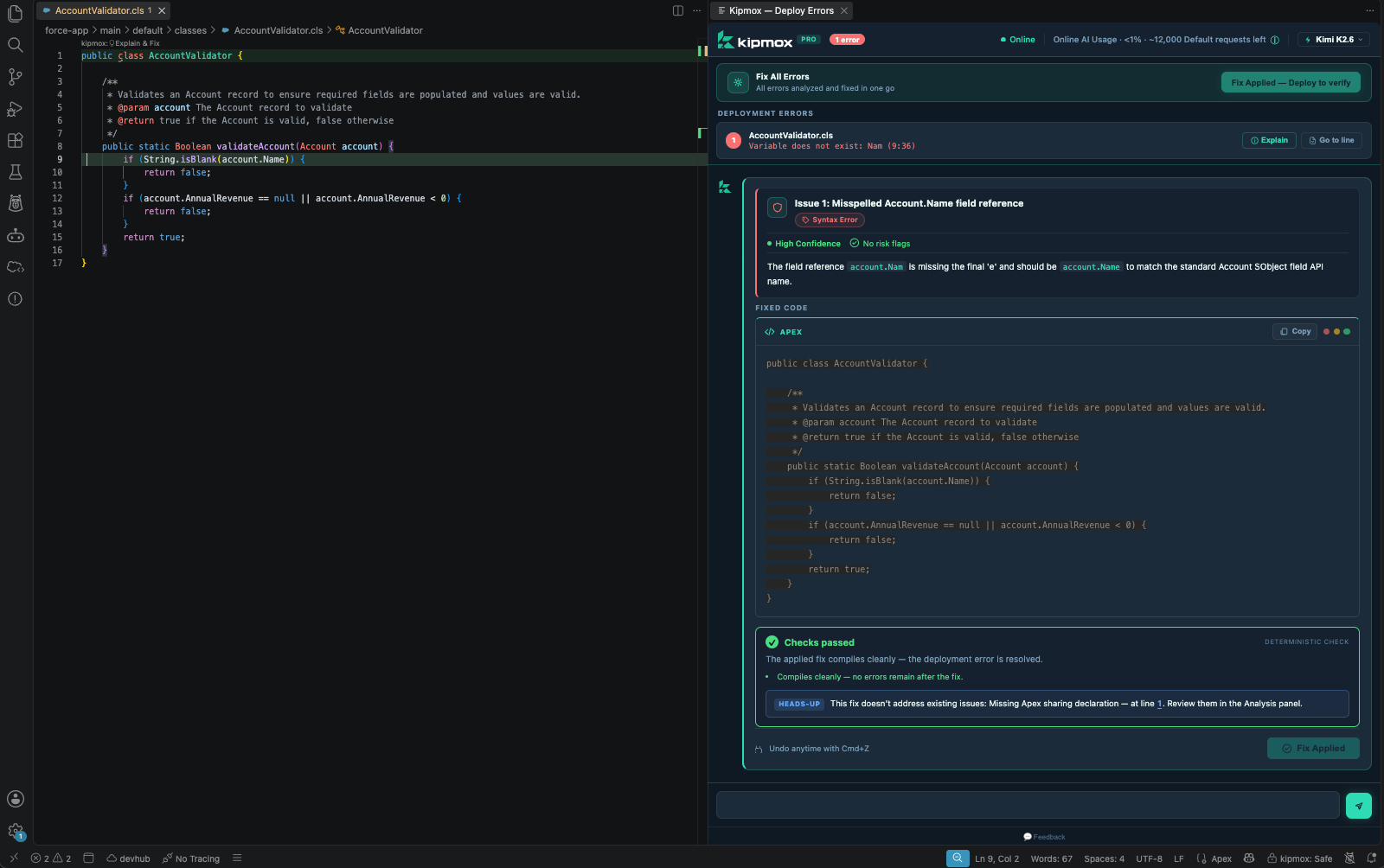Click the Syntax Error tag
Image resolution: width=1384 pixels, height=868 pixels.
pos(830,220)
